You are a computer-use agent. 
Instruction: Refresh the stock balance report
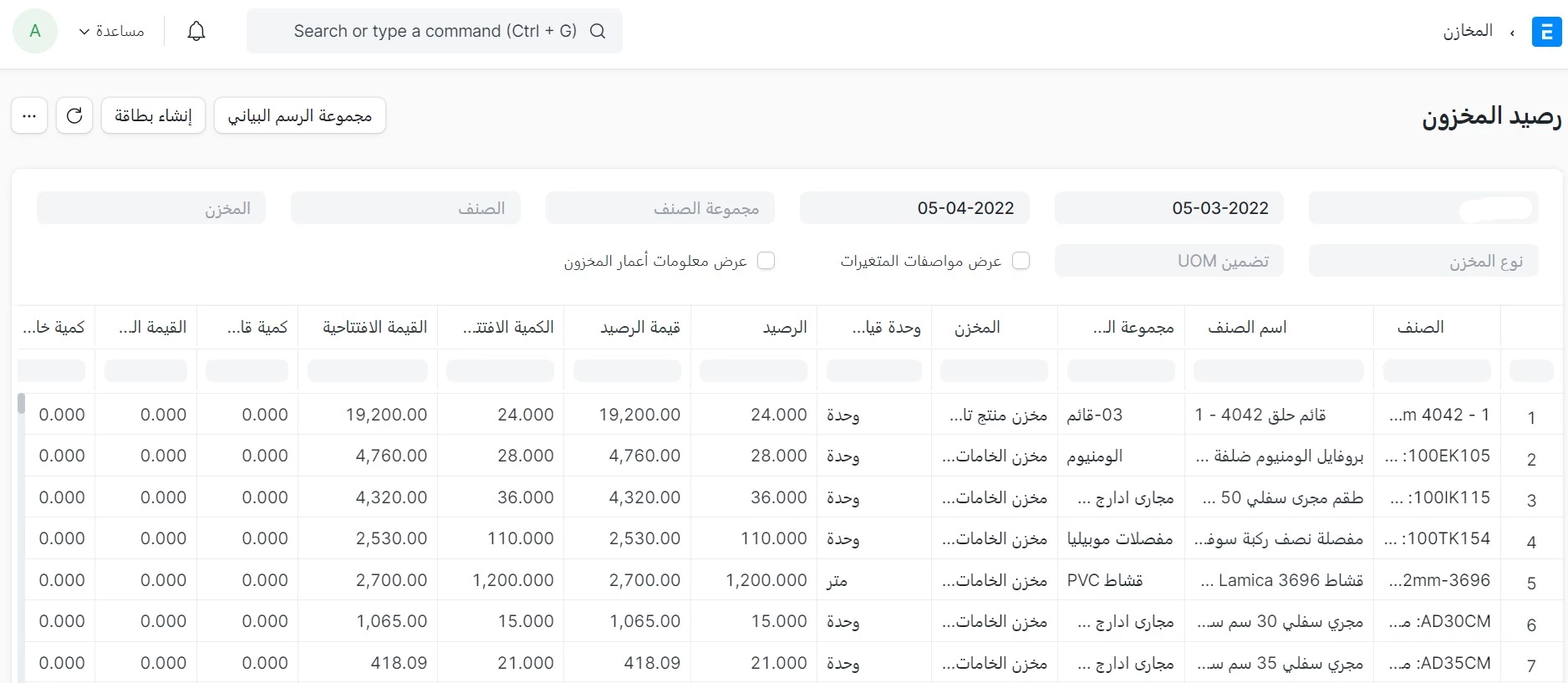click(x=74, y=115)
